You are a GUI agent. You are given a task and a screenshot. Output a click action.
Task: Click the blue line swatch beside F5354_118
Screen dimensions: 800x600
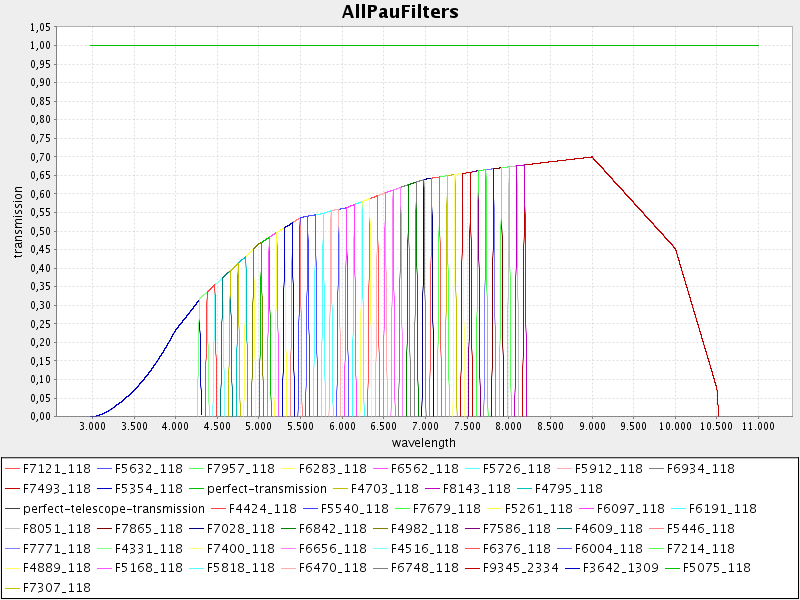pyautogui.click(x=102, y=489)
